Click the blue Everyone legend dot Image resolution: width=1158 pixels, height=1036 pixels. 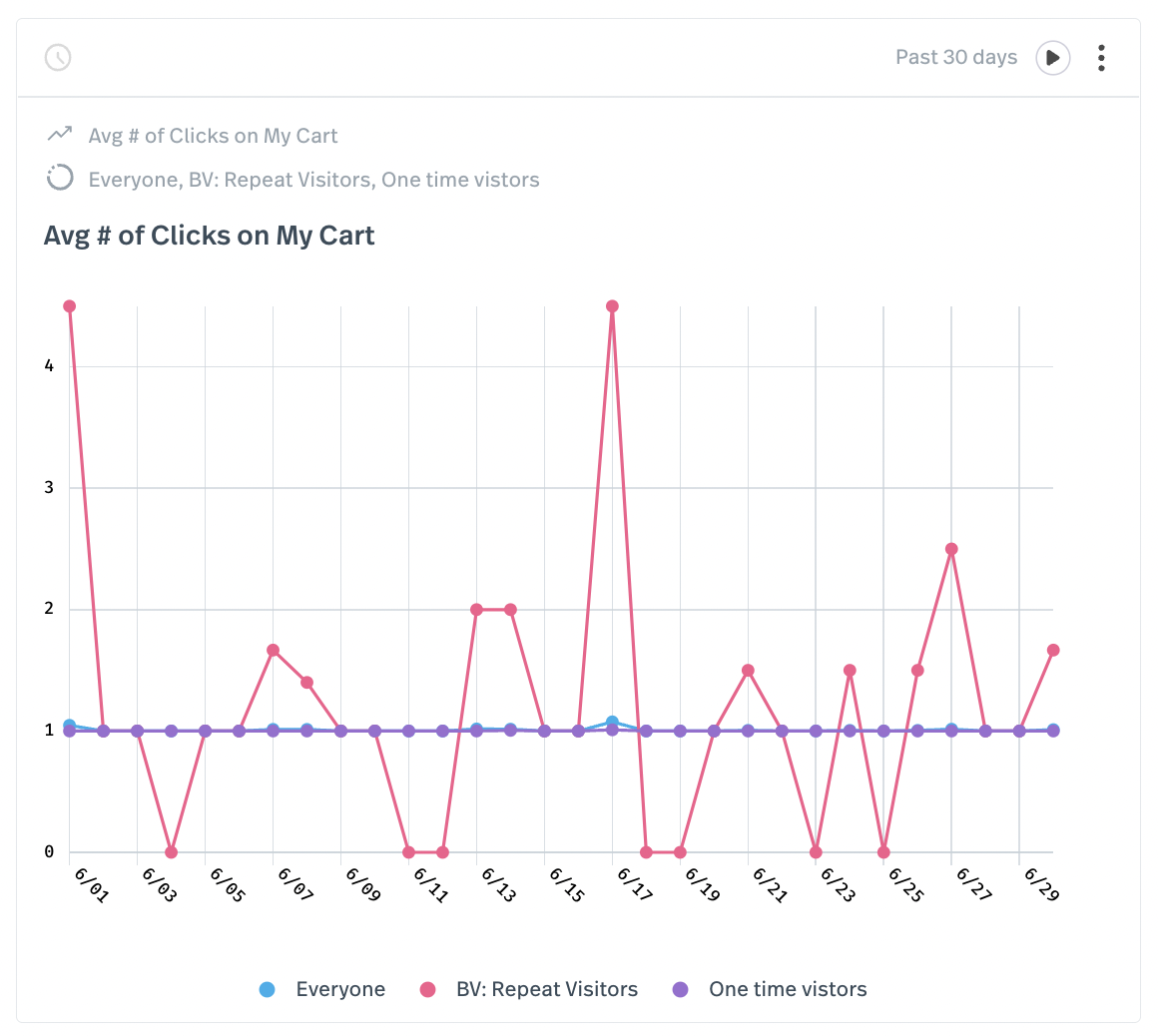tap(267, 989)
